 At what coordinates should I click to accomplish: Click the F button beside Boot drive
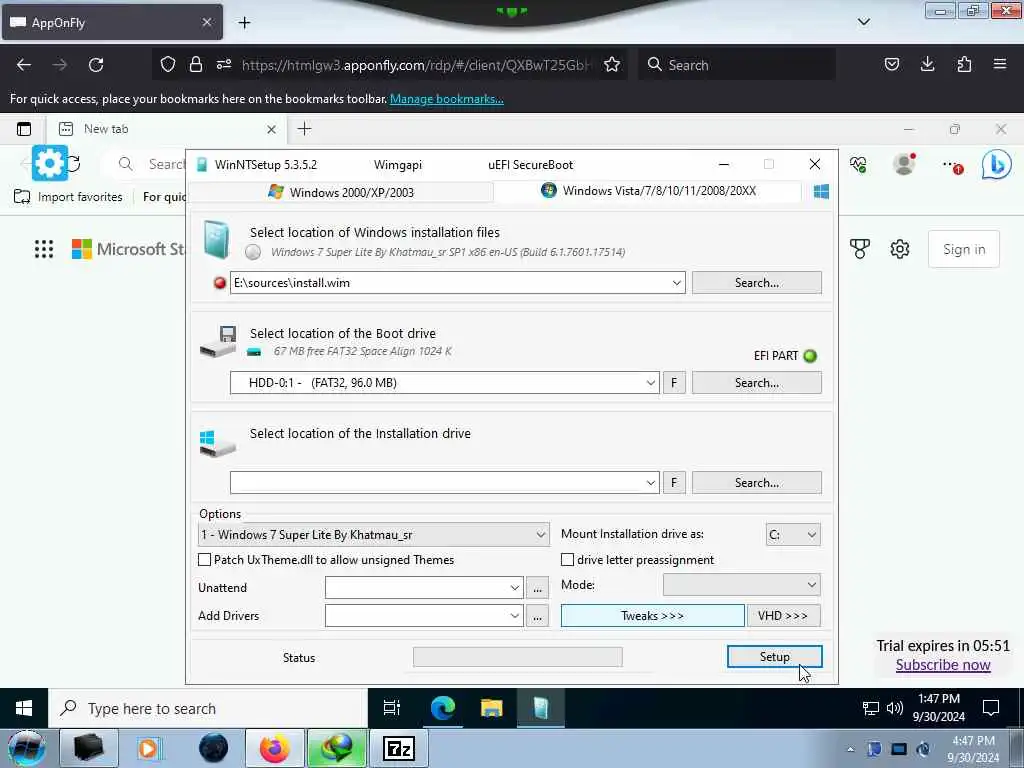click(674, 383)
